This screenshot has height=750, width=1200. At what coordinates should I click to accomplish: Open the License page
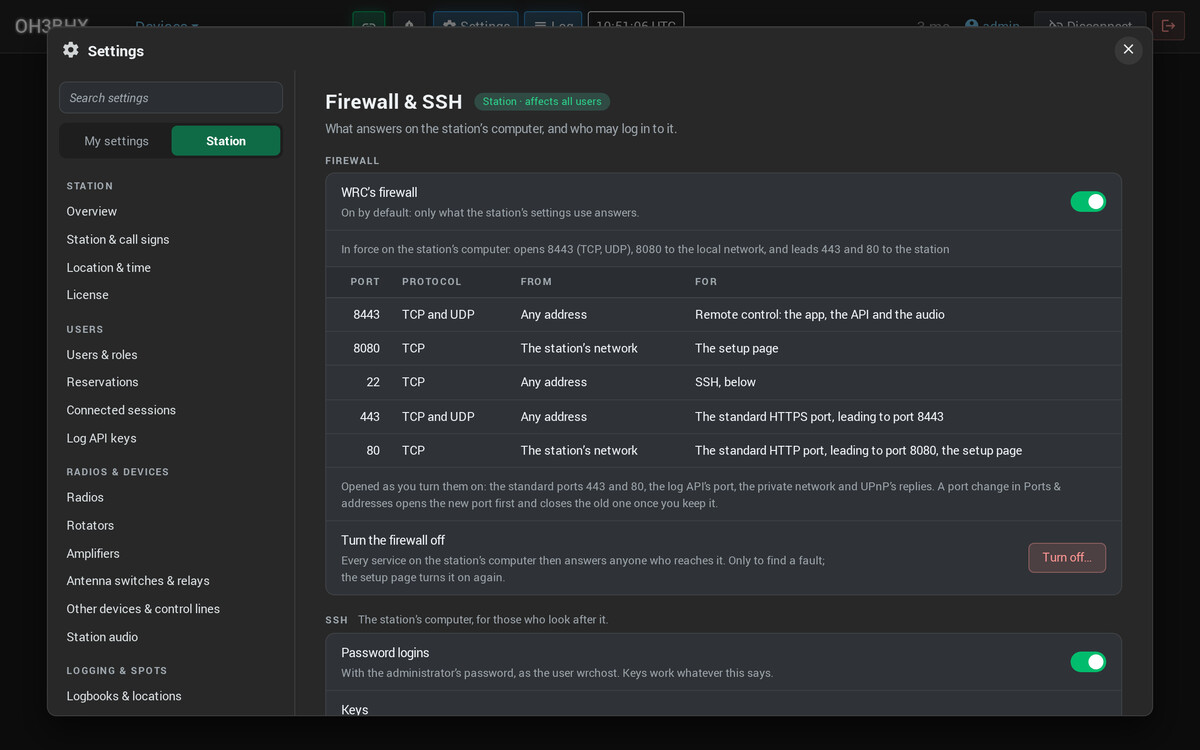click(x=88, y=295)
